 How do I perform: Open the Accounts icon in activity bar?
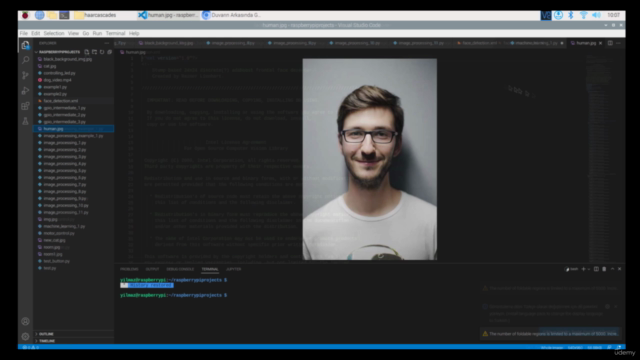pos(25,321)
